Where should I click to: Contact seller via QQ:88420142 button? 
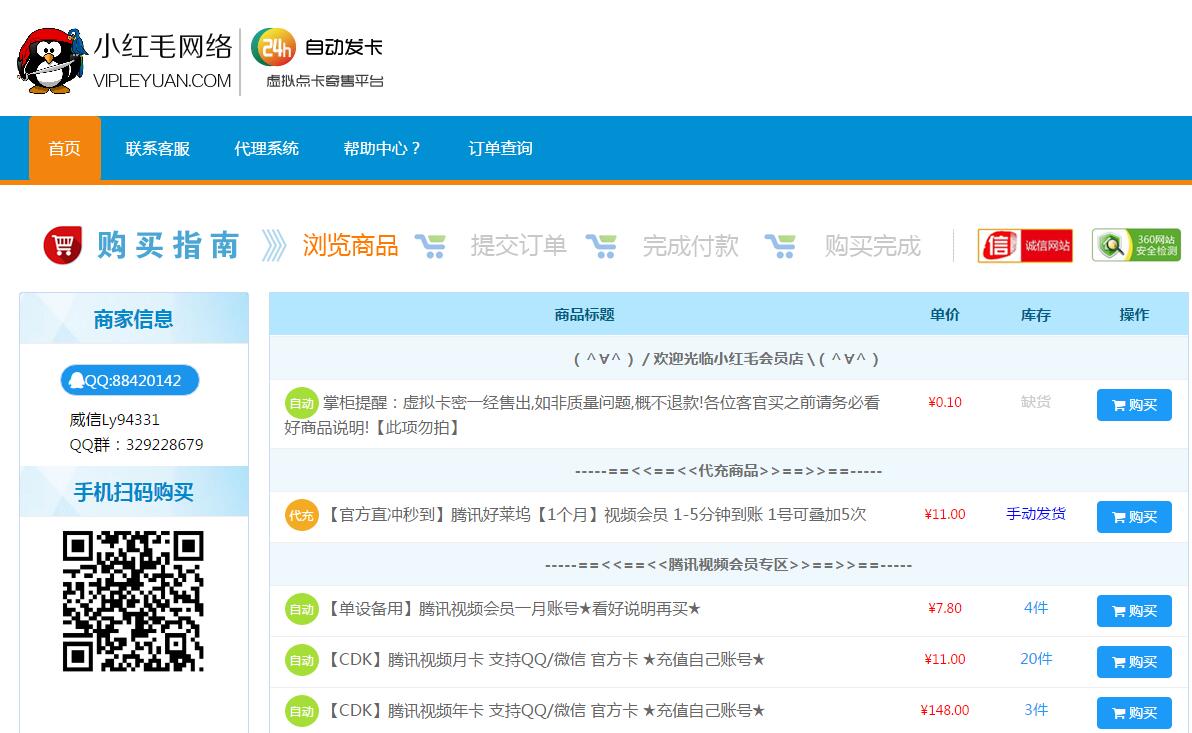pos(130,380)
